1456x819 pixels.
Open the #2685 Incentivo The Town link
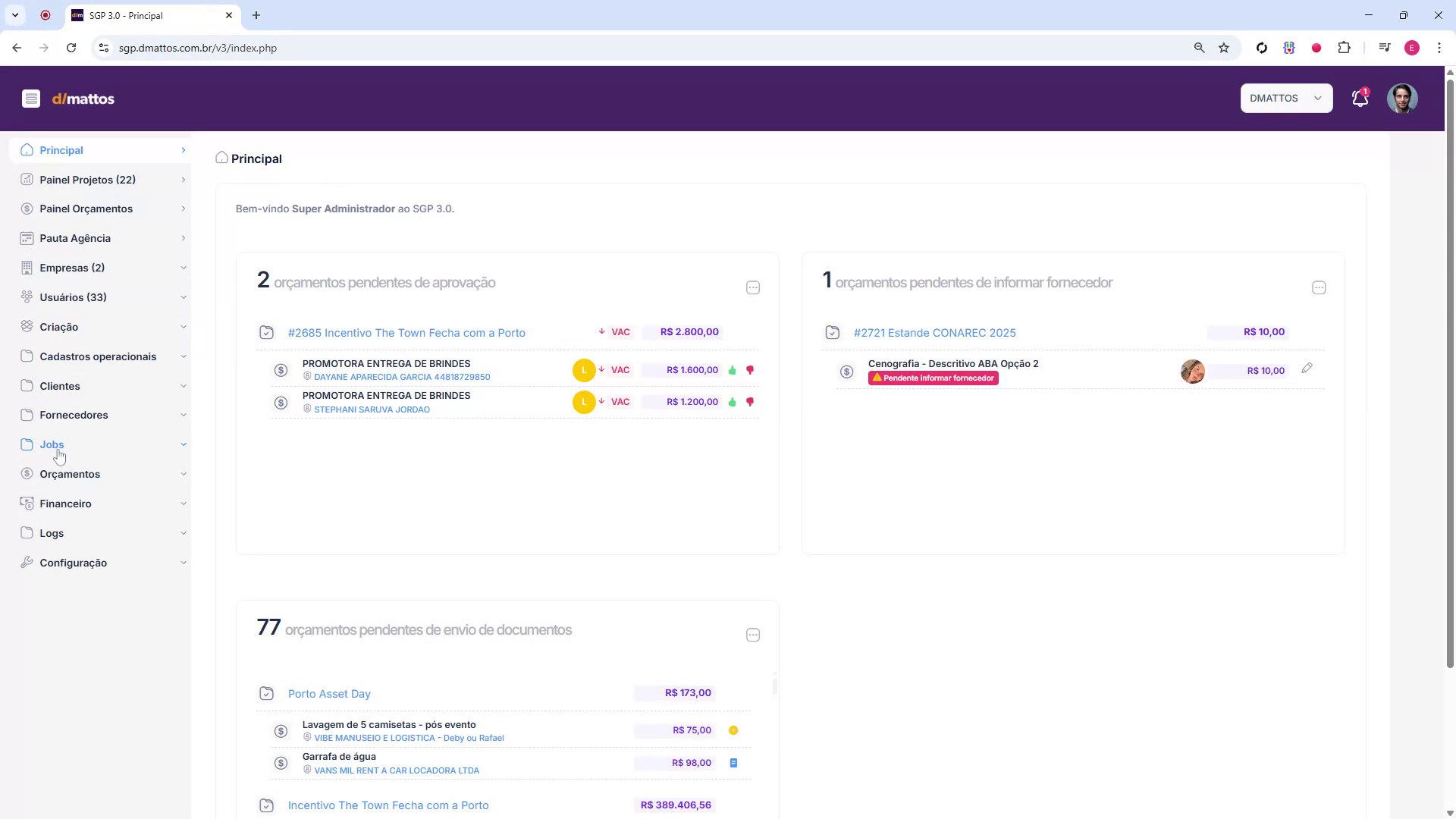coord(406,332)
